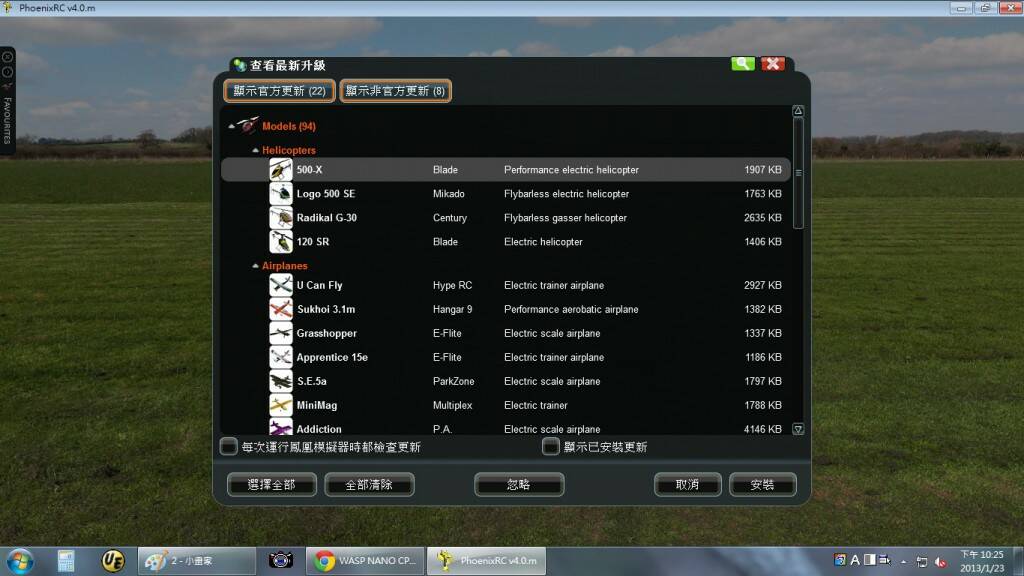
Task: Collapse the Models (94) tree node
Action: click(232, 127)
